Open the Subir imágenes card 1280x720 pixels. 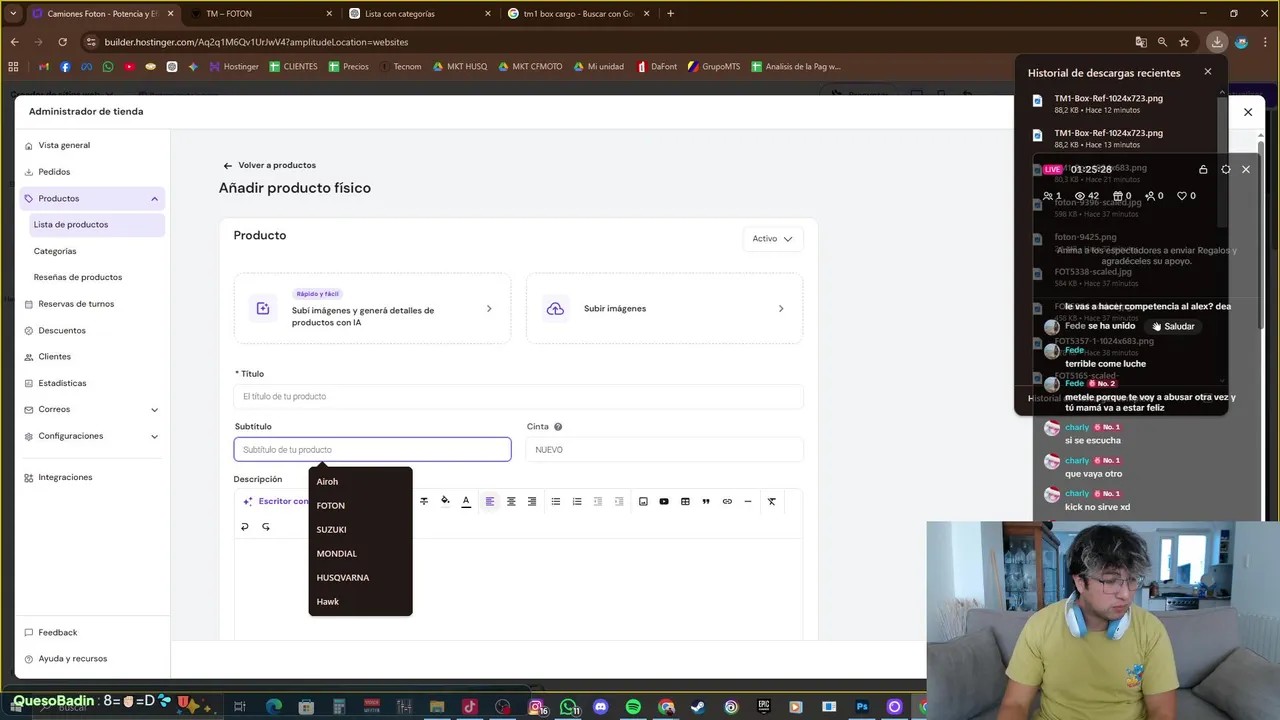pos(664,309)
